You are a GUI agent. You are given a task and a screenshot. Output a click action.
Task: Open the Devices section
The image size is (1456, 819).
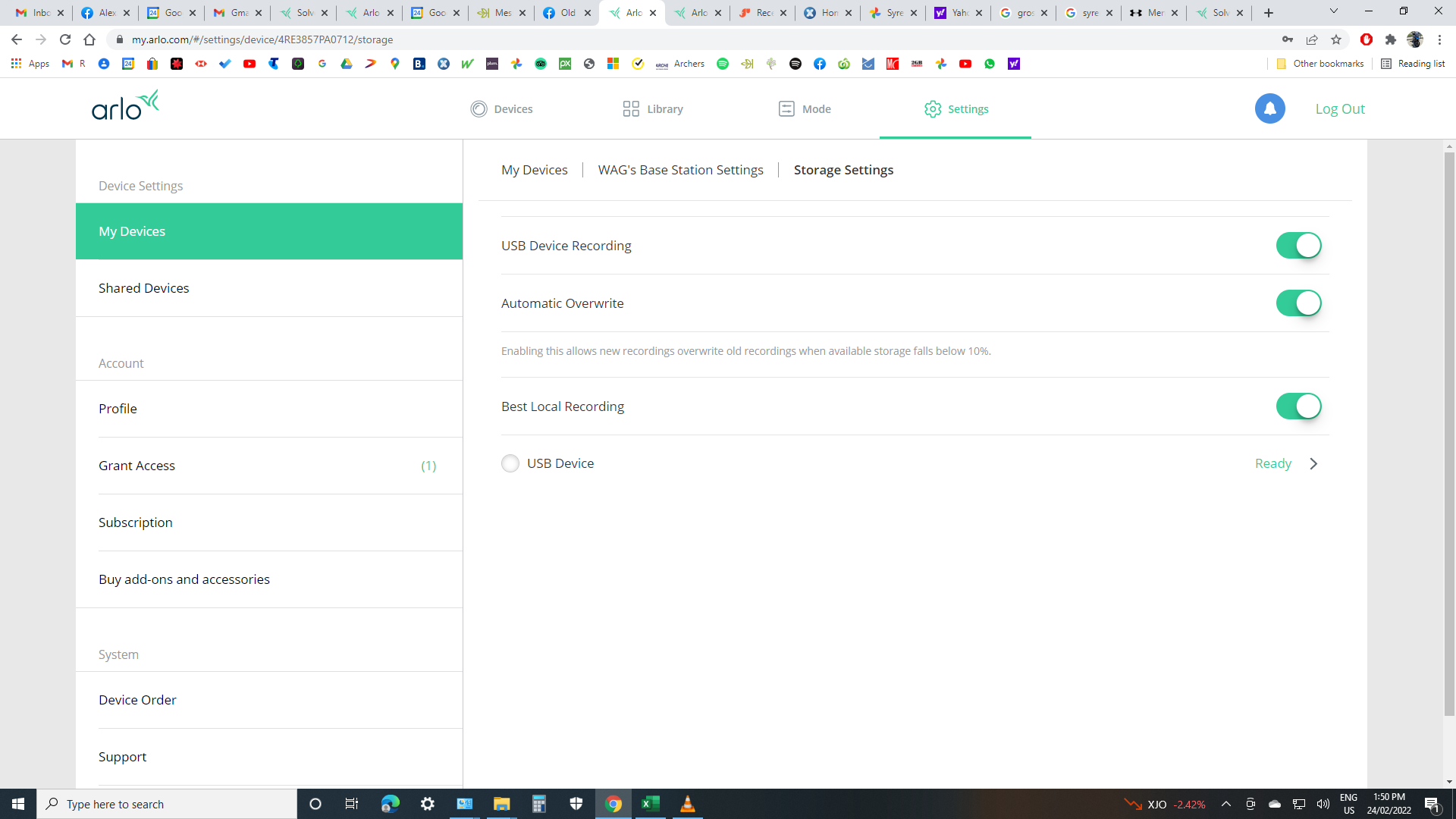pos(501,108)
